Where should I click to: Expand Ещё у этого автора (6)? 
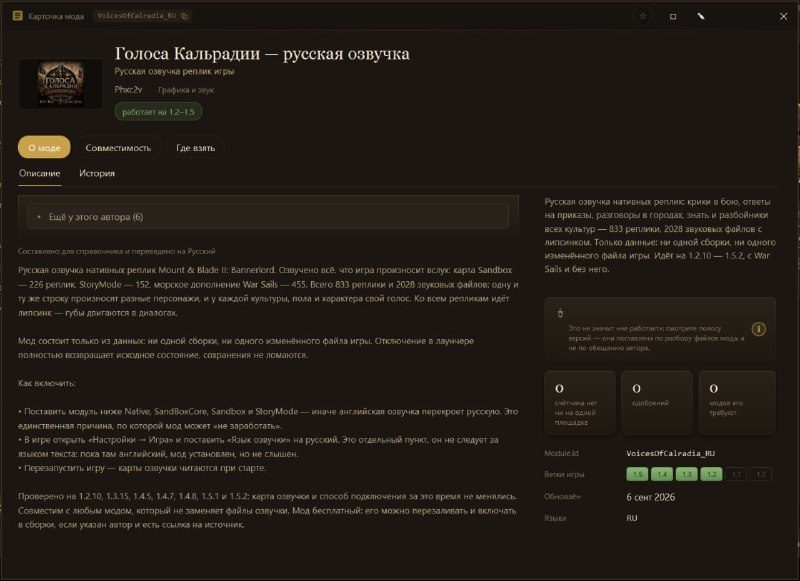[268, 217]
